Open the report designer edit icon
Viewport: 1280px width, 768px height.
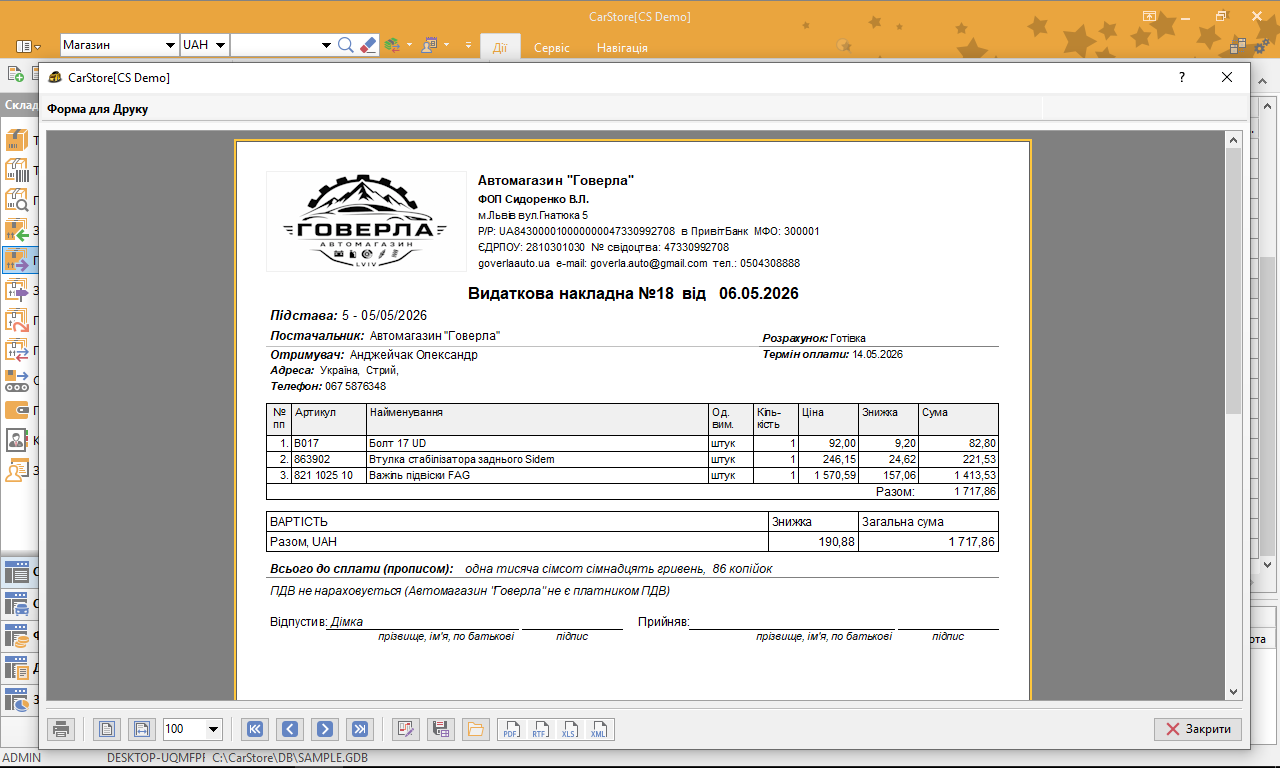click(405, 729)
